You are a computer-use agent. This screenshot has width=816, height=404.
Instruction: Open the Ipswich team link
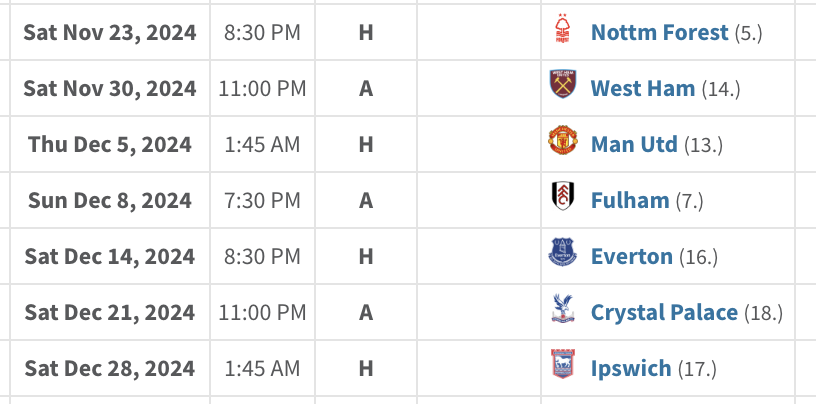pos(631,368)
